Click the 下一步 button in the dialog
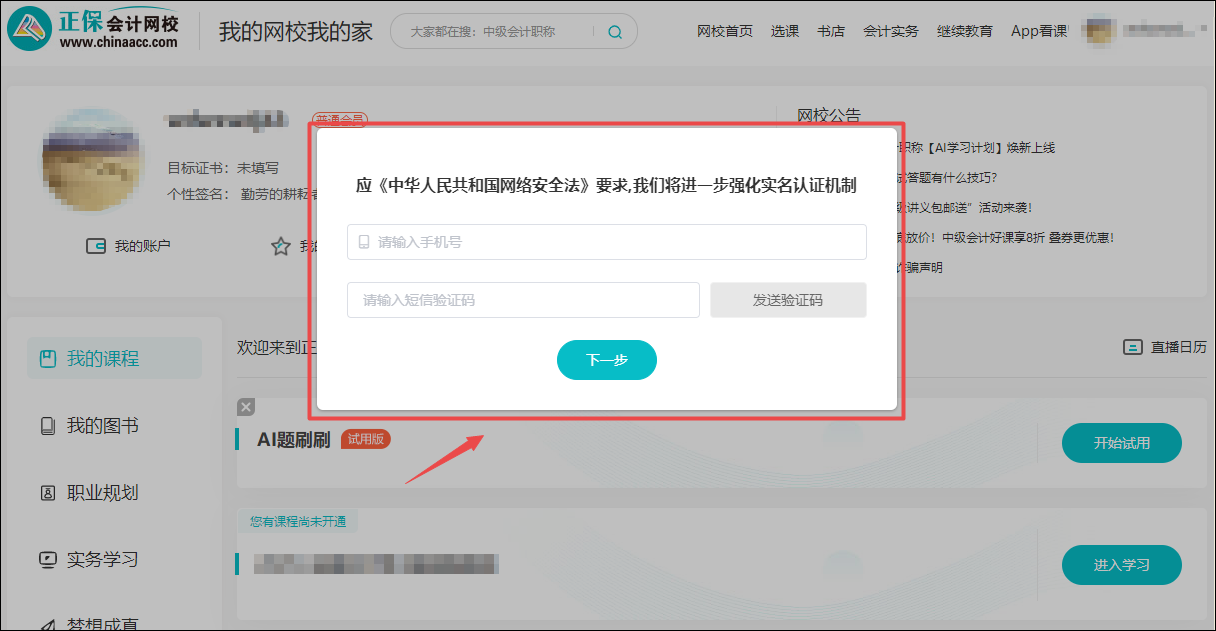Viewport: 1216px width, 631px height. tap(607, 360)
